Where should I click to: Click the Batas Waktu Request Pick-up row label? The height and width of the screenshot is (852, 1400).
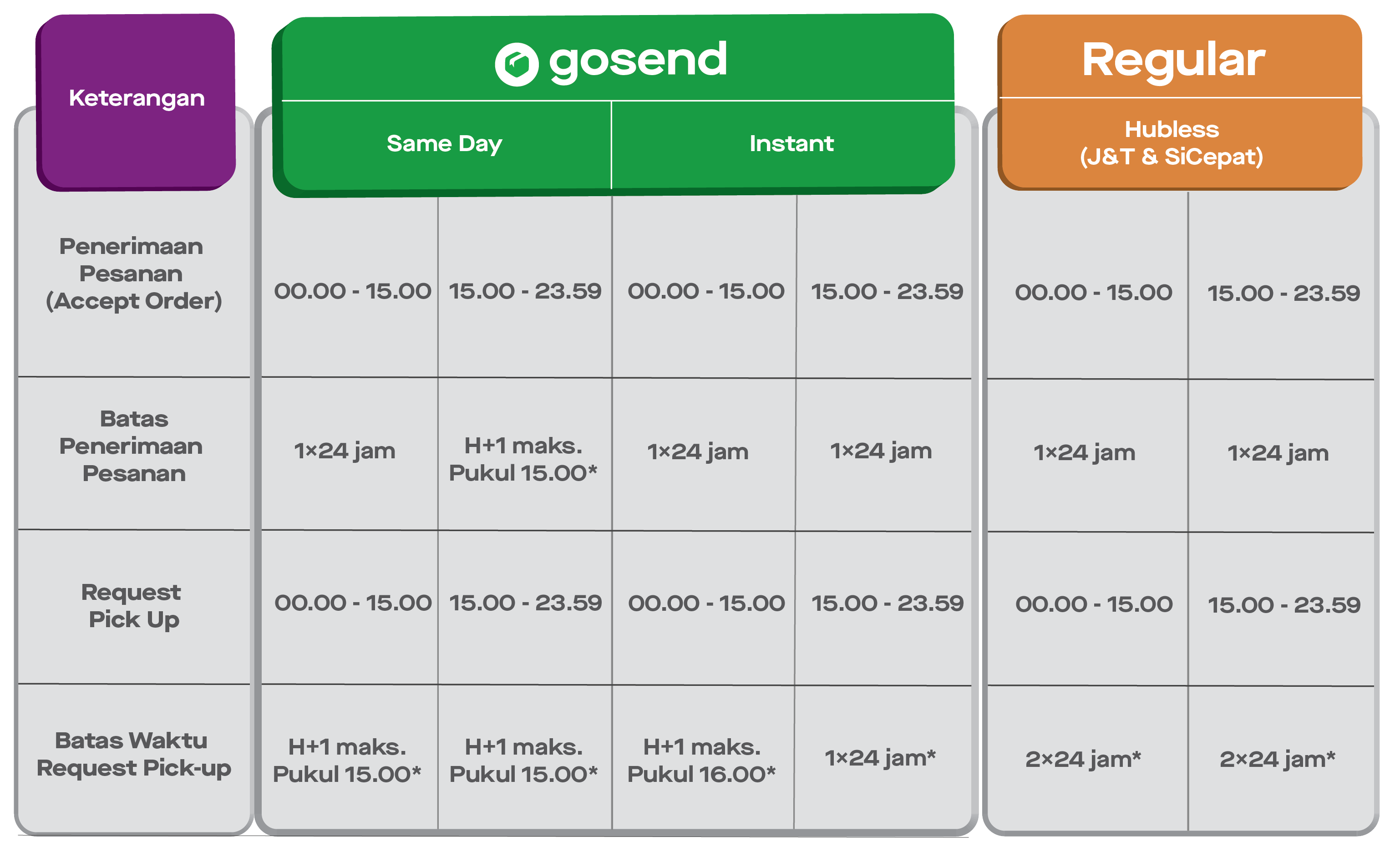coord(133,754)
